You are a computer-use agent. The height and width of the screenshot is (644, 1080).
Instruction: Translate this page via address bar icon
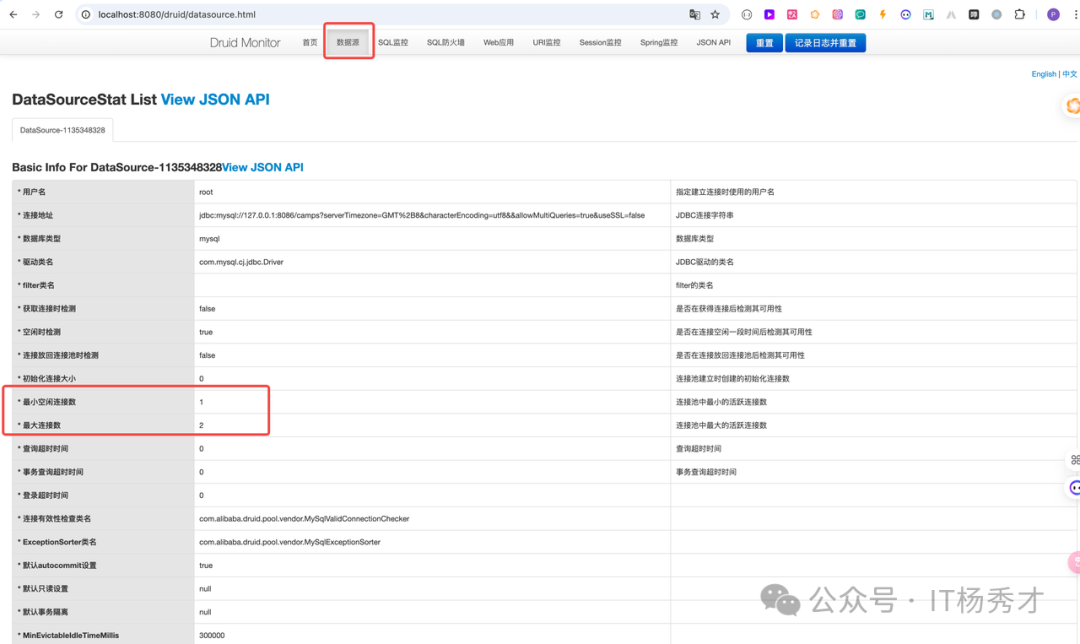point(694,14)
